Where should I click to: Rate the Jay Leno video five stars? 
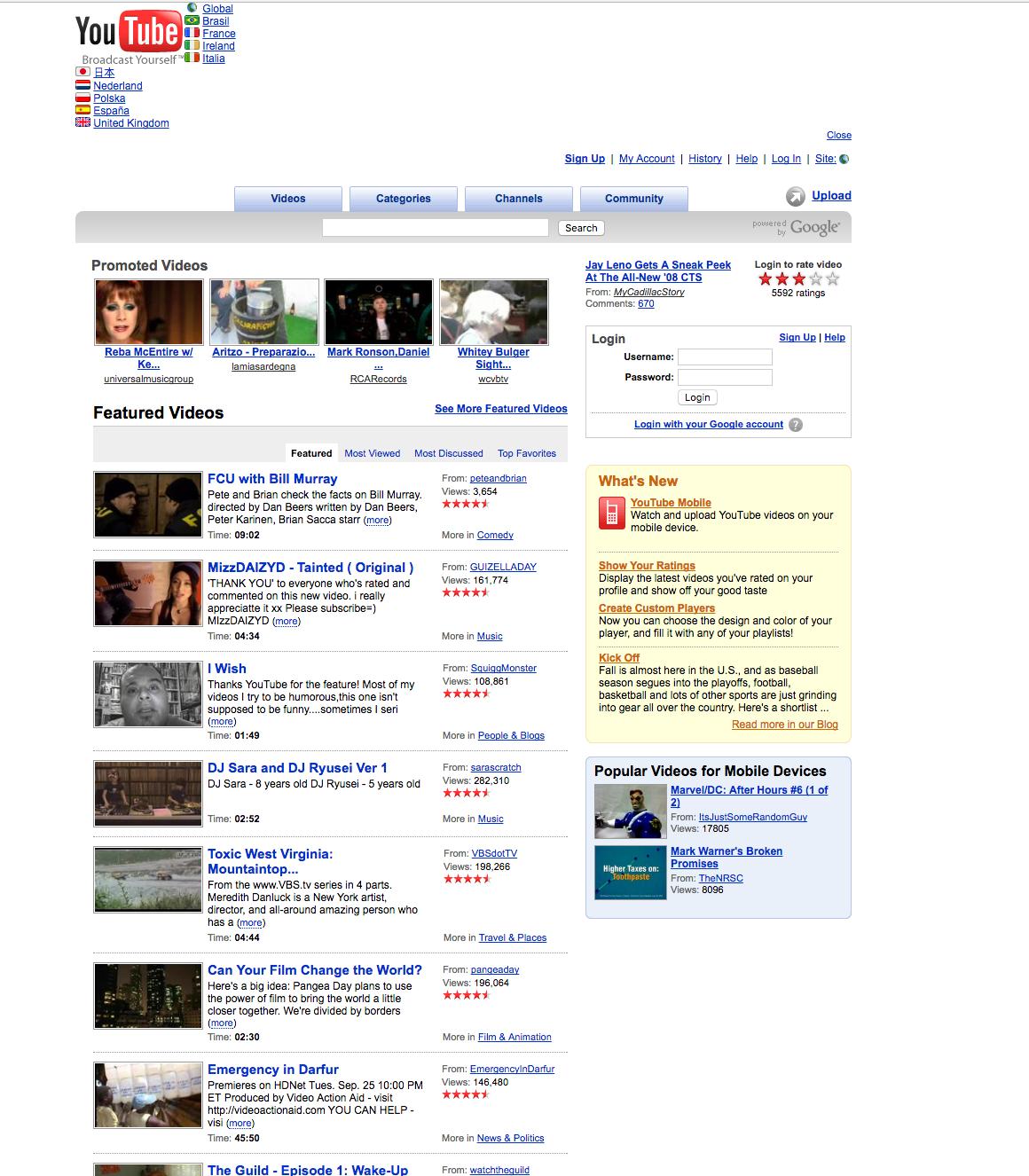(x=832, y=278)
